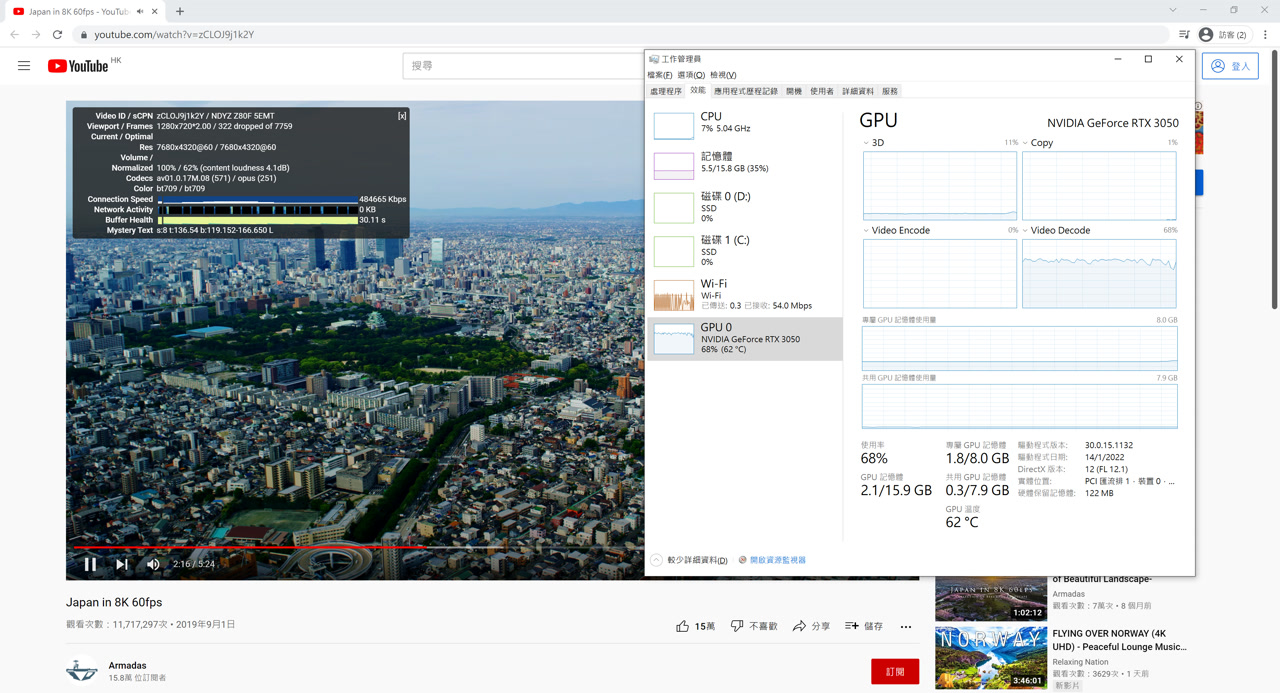Viewport: 1280px width, 693px height.
Task: Pause the YouTube video
Action: click(90, 564)
